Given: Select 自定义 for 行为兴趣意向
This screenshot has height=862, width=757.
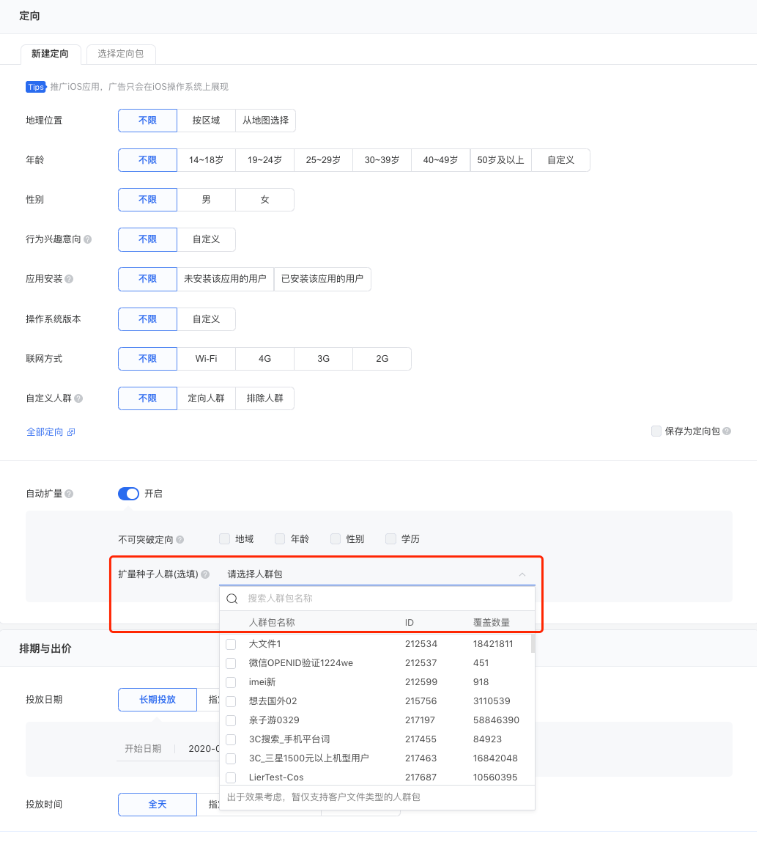Looking at the screenshot, I should pos(206,240).
